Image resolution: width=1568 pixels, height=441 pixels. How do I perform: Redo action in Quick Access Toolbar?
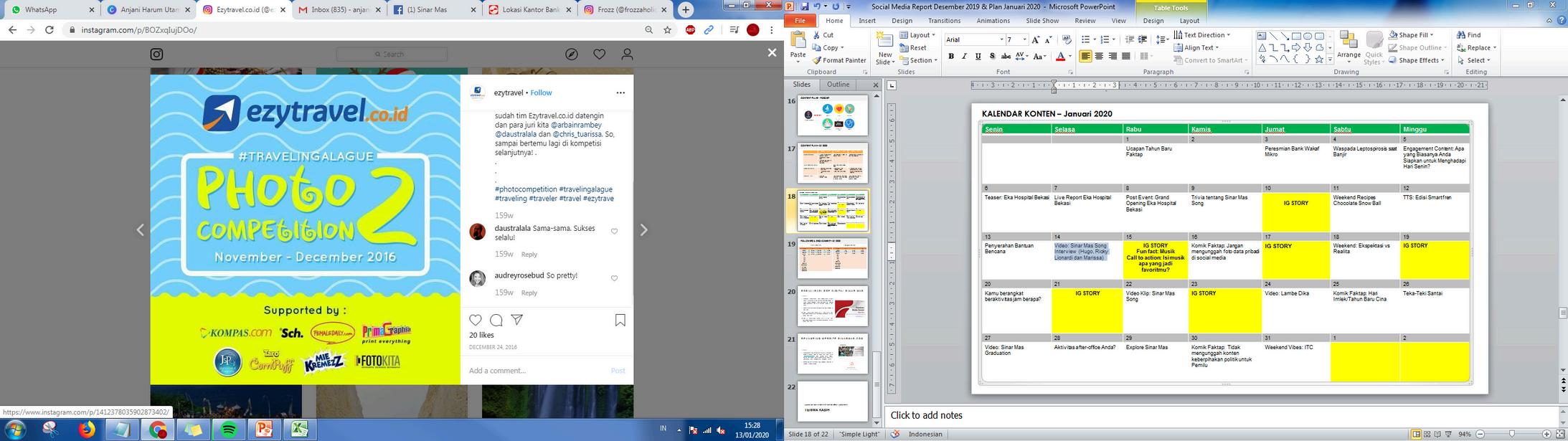835,6
